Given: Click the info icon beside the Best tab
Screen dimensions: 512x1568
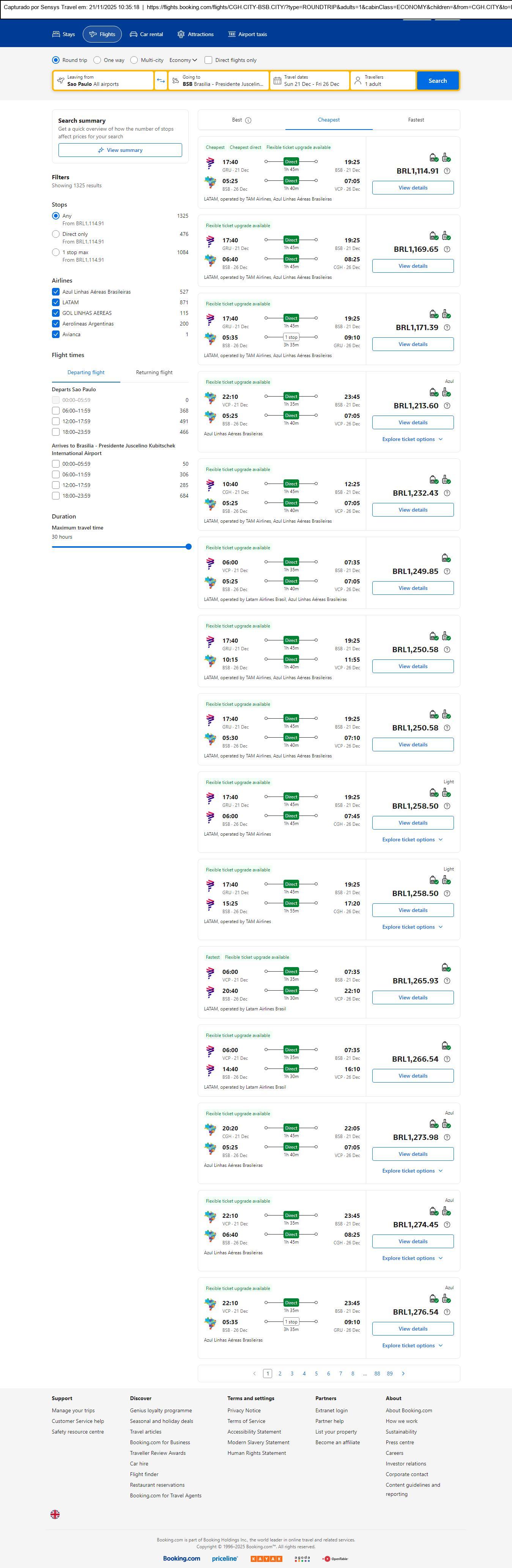Looking at the screenshot, I should 248,120.
